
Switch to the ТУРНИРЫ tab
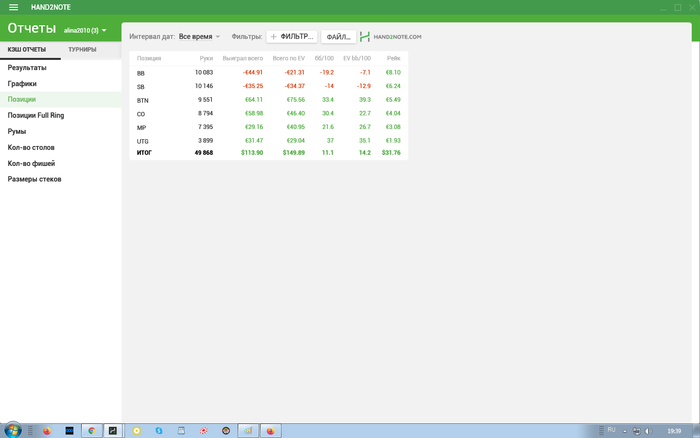(x=82, y=50)
